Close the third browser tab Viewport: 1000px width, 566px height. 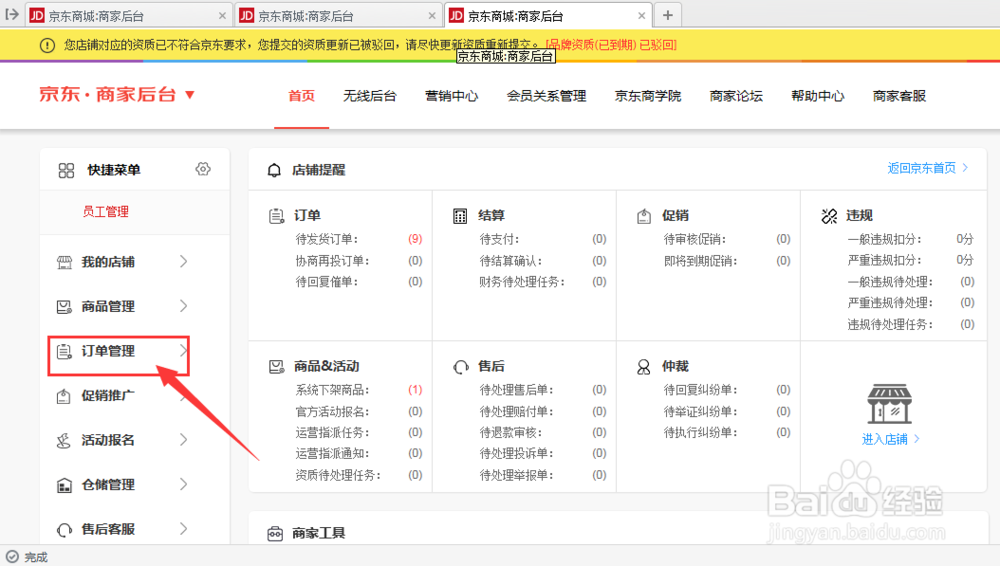[x=642, y=16]
